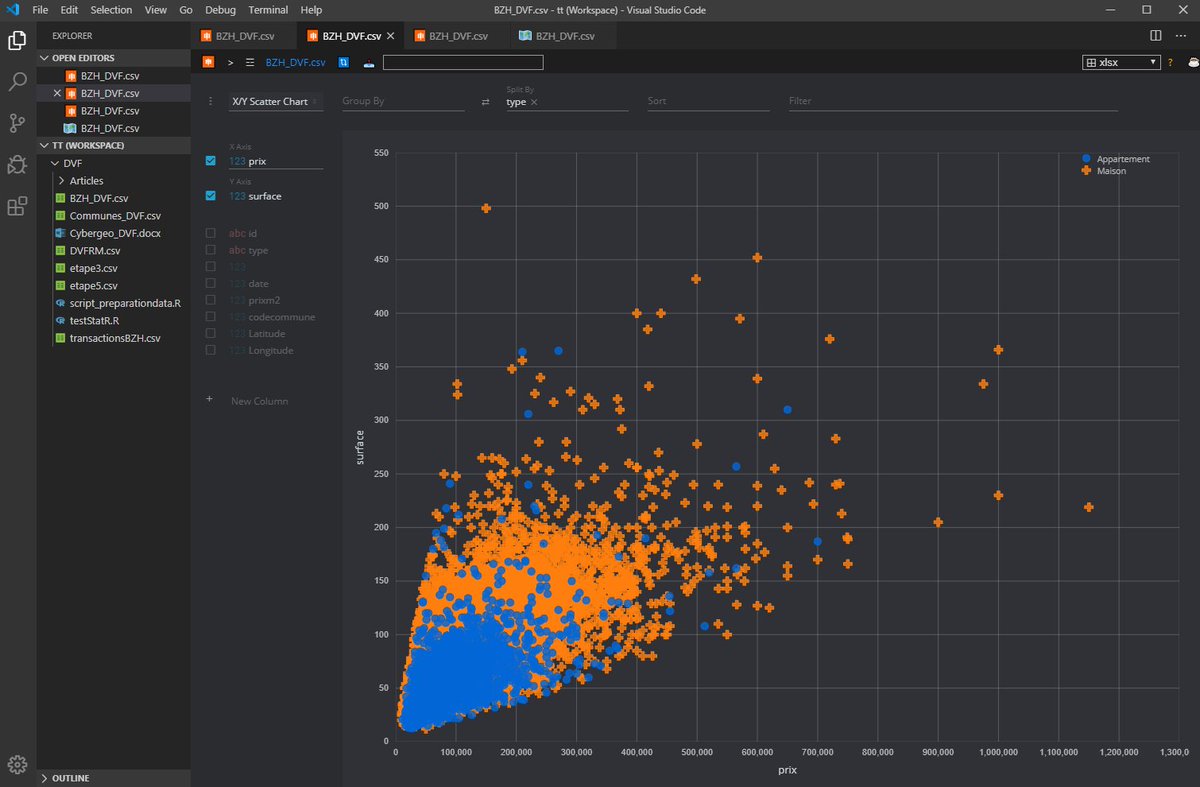Uncheck the prix column checkbox

(x=210, y=160)
